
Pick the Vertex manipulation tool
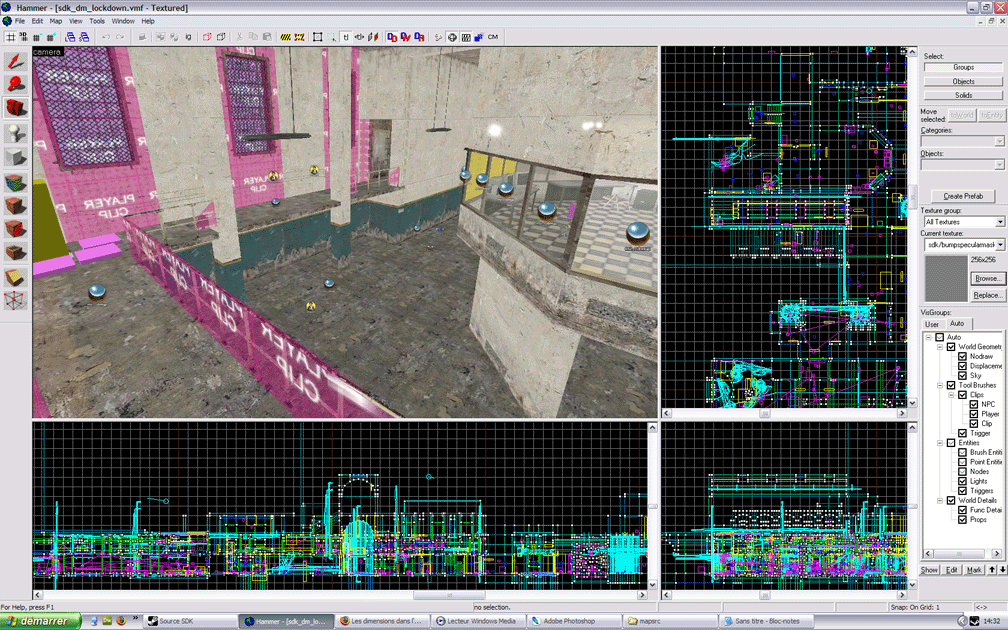pyautogui.click(x=16, y=300)
